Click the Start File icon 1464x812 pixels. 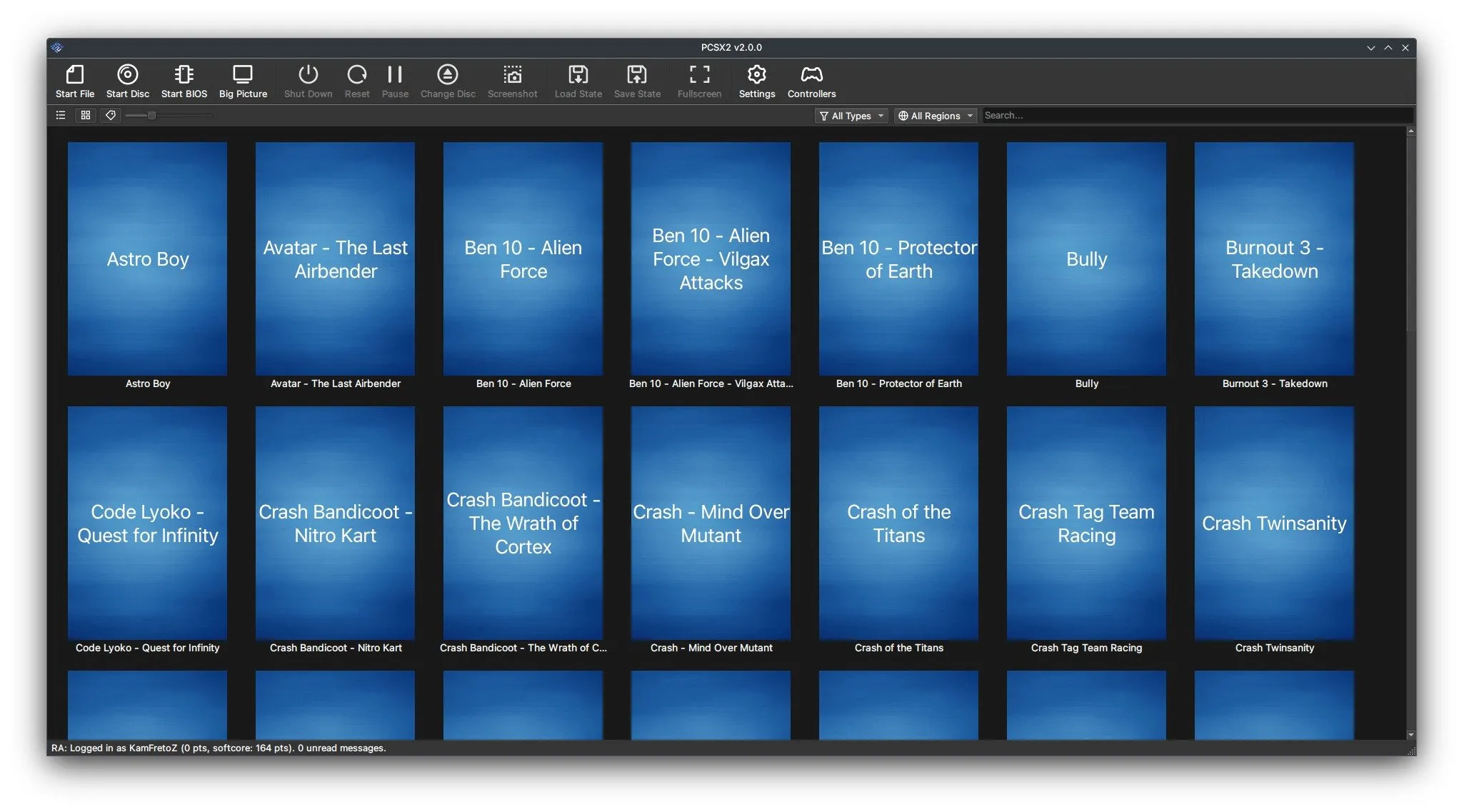[x=74, y=74]
